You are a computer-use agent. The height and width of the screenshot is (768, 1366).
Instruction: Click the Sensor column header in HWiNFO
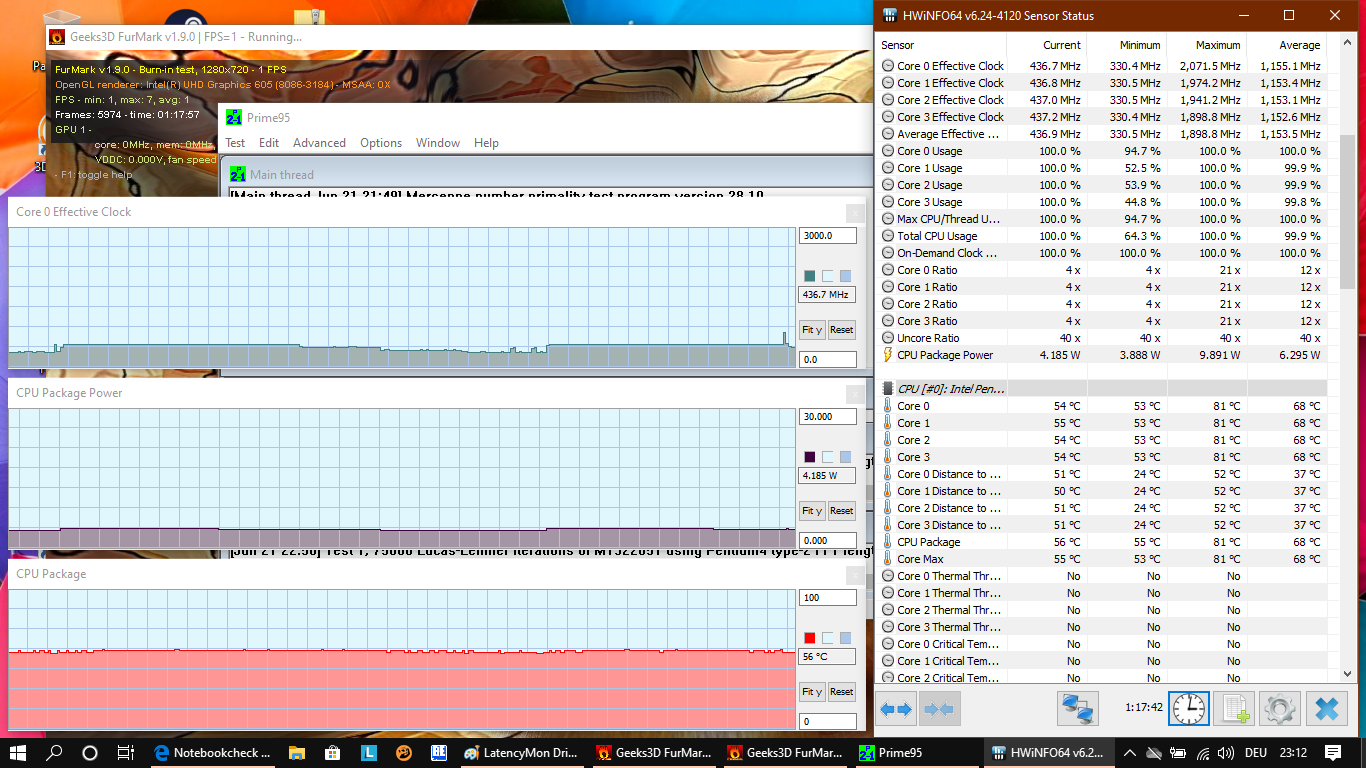942,45
